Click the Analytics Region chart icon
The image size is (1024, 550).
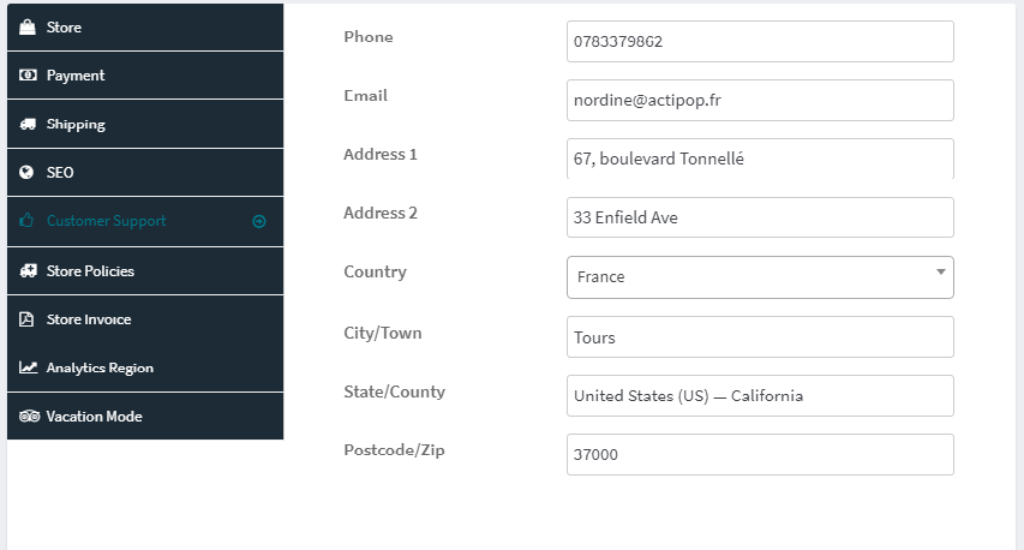point(28,368)
